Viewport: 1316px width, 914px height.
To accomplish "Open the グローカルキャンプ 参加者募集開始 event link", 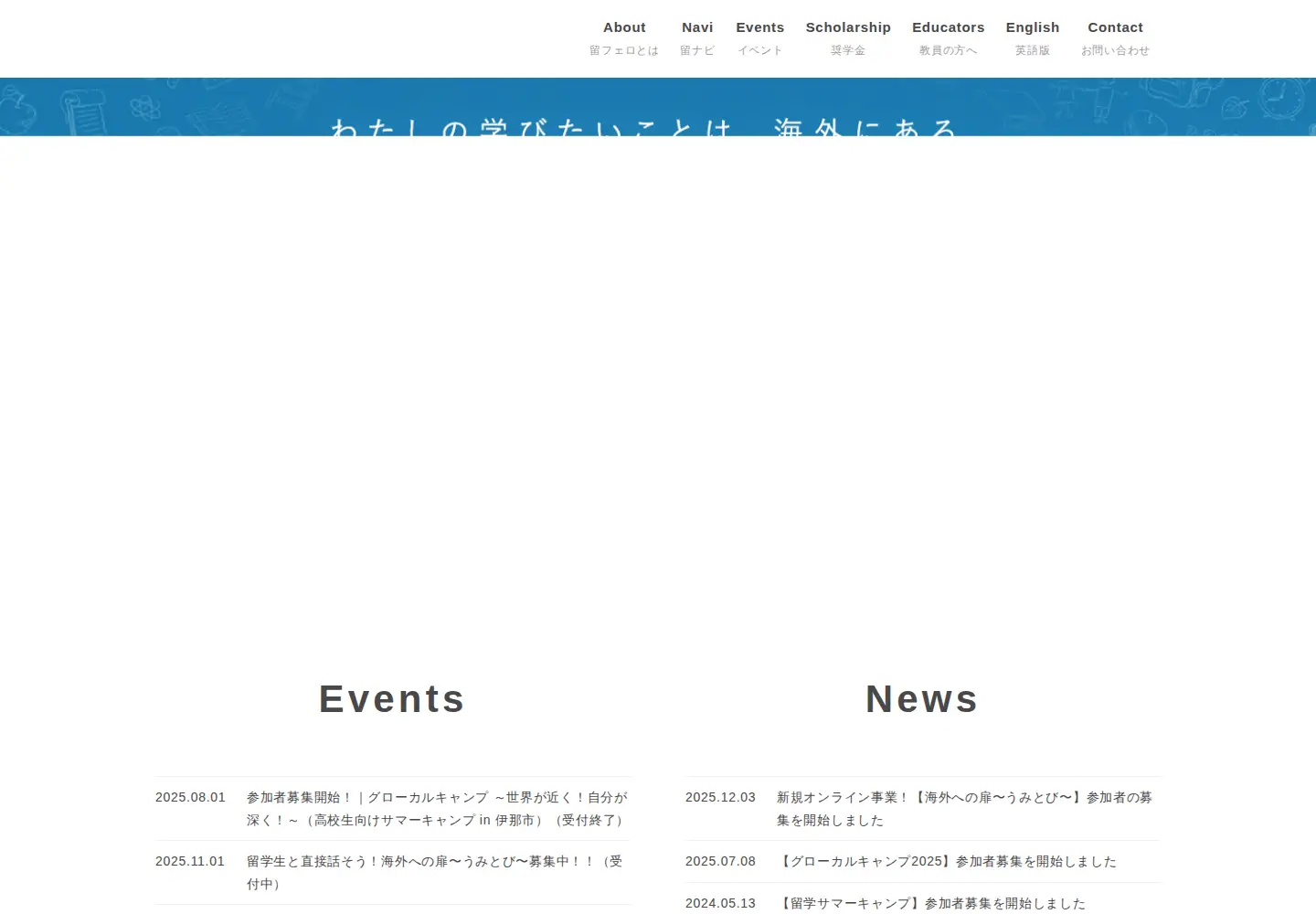I will click(x=438, y=809).
